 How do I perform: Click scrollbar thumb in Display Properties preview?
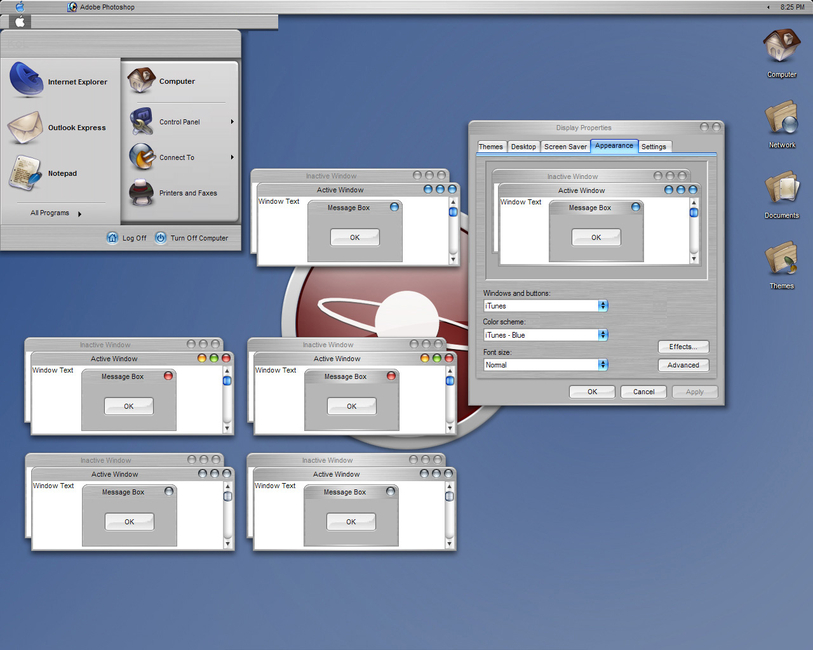tap(694, 212)
